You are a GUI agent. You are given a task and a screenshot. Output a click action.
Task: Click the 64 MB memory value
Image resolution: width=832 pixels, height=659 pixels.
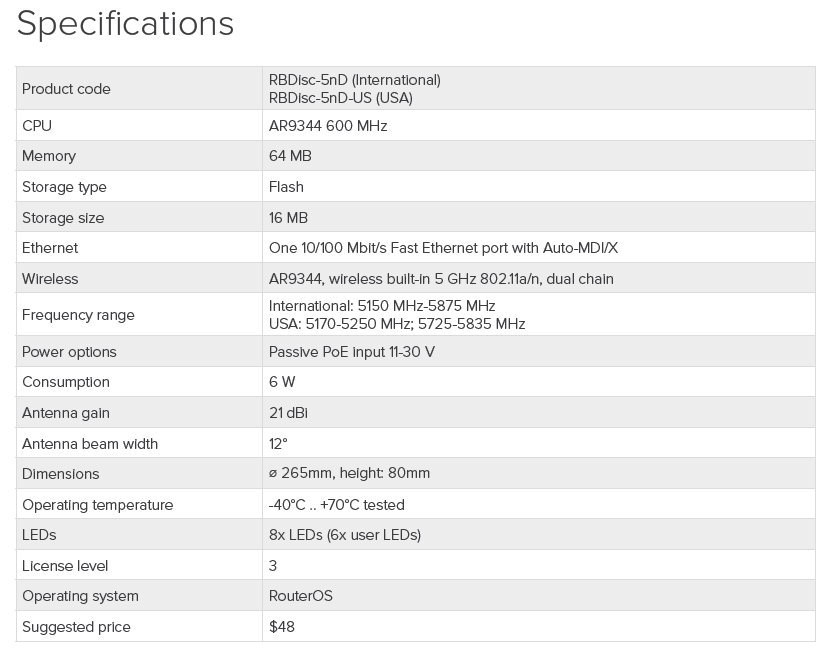click(290, 156)
